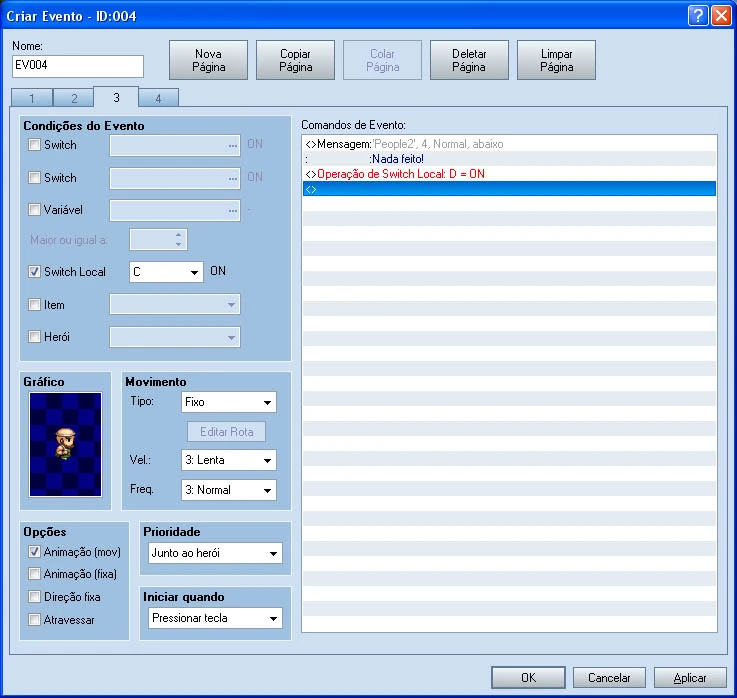Select the highlighted empty command row
Viewport: 737px width, 698px height.
coord(510,189)
